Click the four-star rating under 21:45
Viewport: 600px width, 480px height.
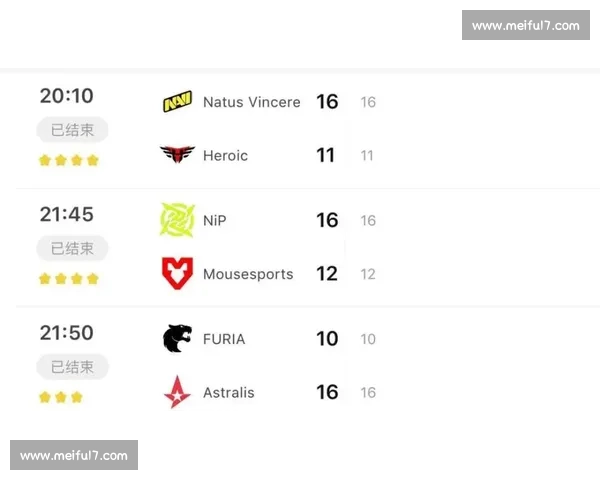point(69,279)
